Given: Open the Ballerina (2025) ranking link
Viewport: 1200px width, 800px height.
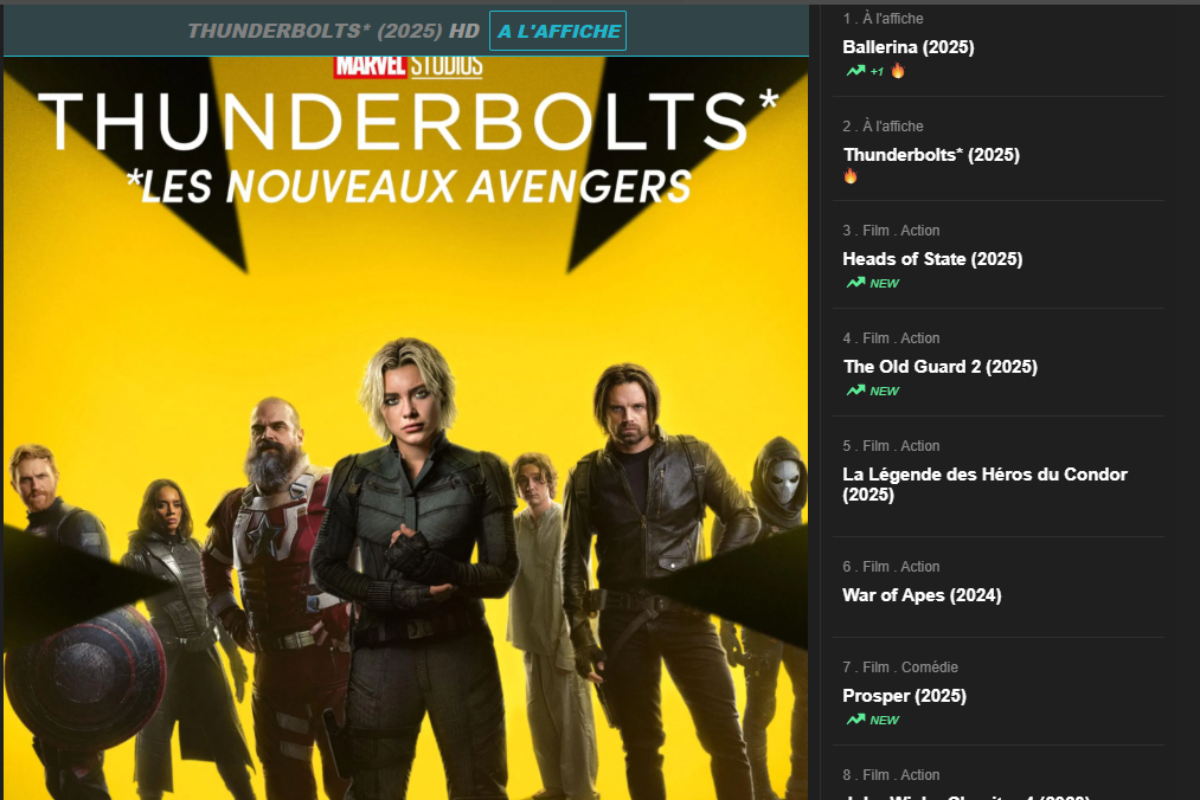Looking at the screenshot, I should click(908, 47).
